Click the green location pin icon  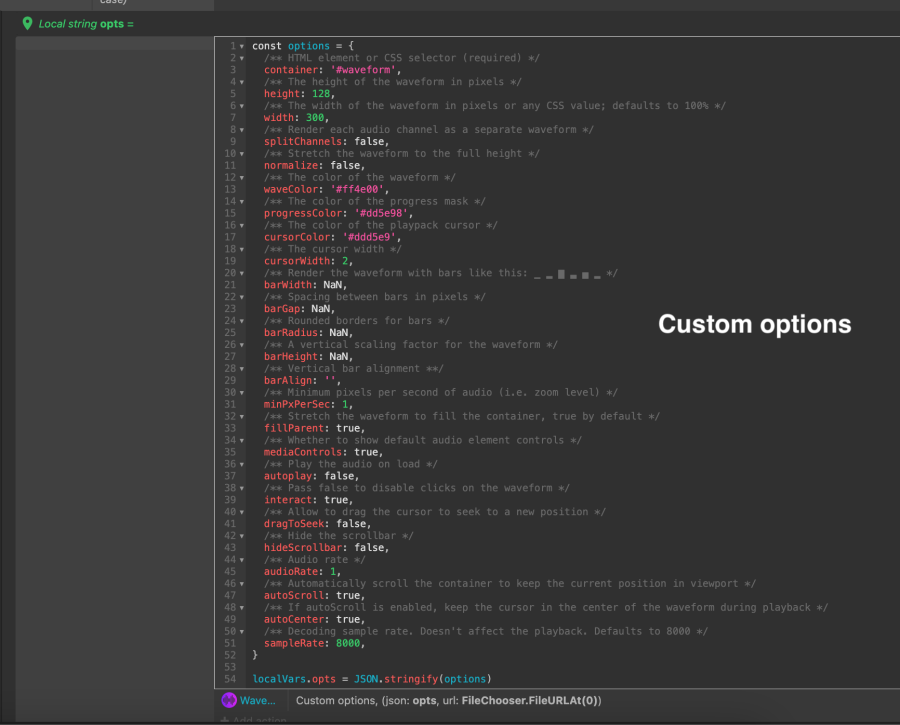pyautogui.click(x=27, y=24)
